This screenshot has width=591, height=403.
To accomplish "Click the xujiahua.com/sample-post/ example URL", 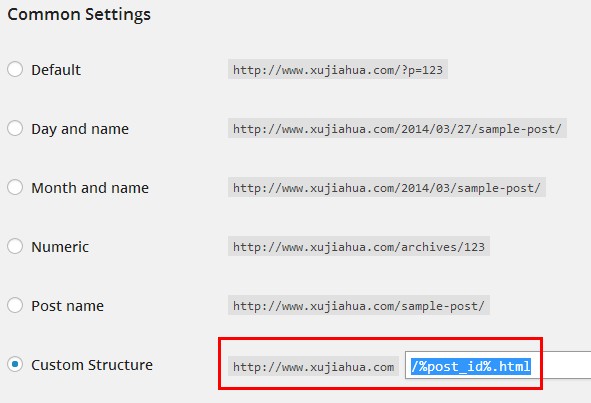I will tap(359, 305).
